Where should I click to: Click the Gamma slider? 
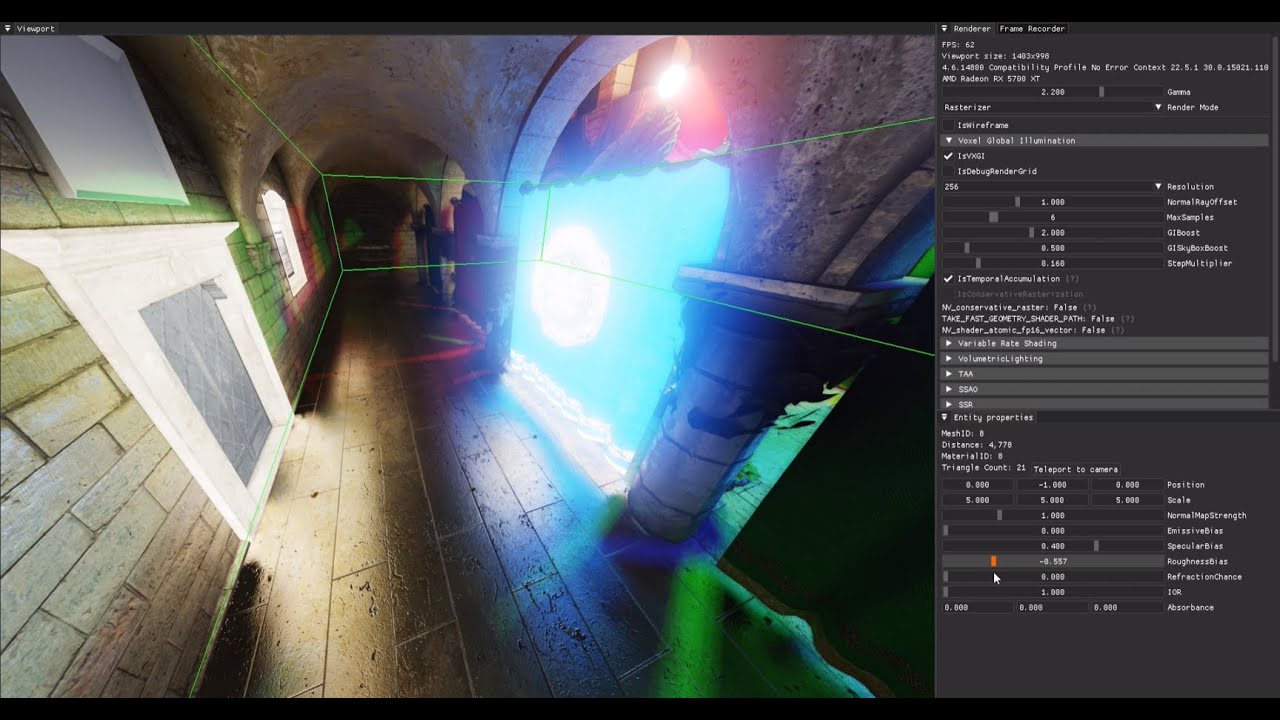point(1052,92)
